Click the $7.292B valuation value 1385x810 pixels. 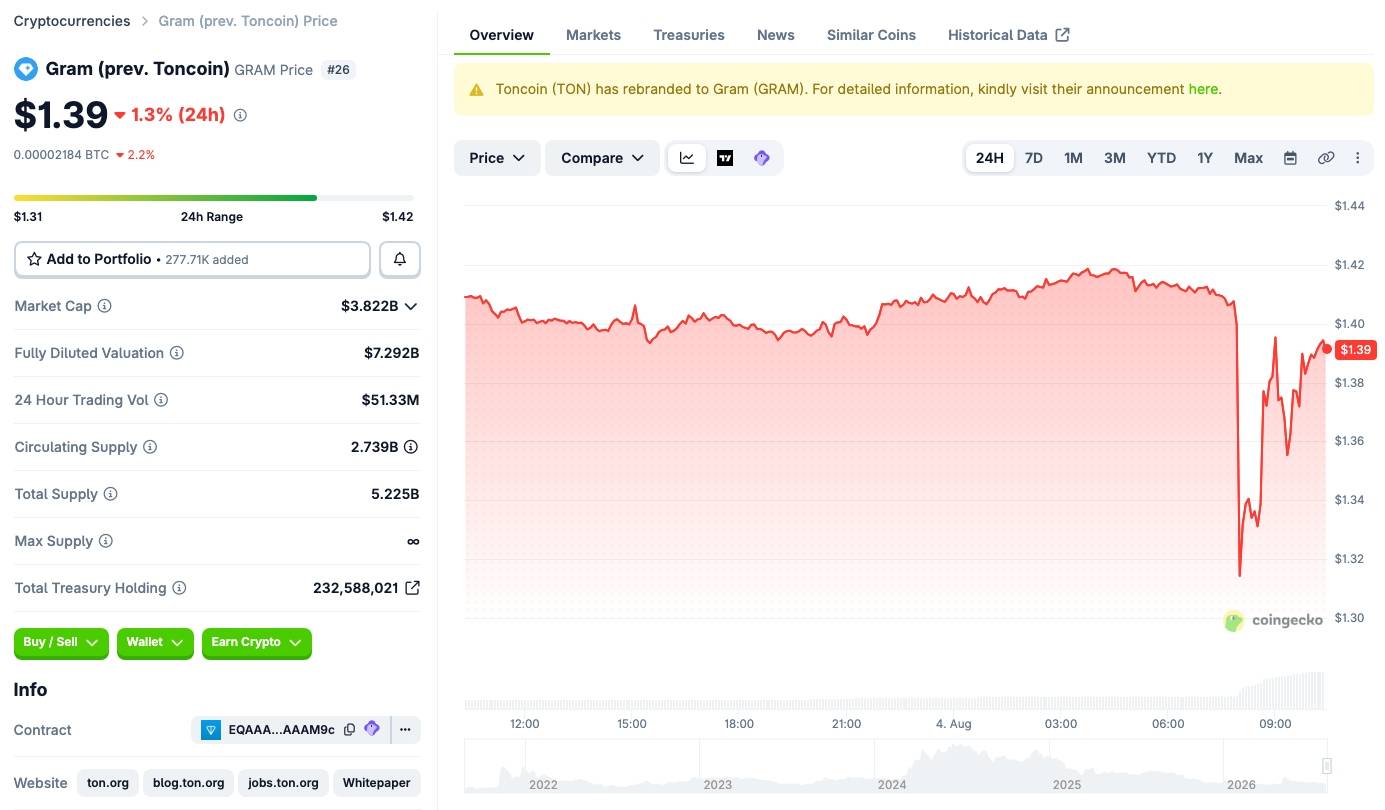point(391,353)
